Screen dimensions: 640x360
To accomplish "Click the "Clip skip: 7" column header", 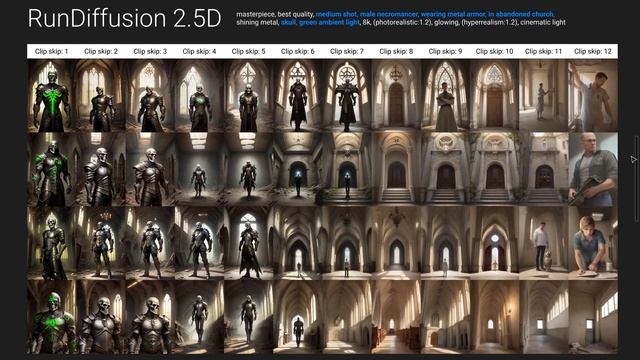I will point(347,51).
